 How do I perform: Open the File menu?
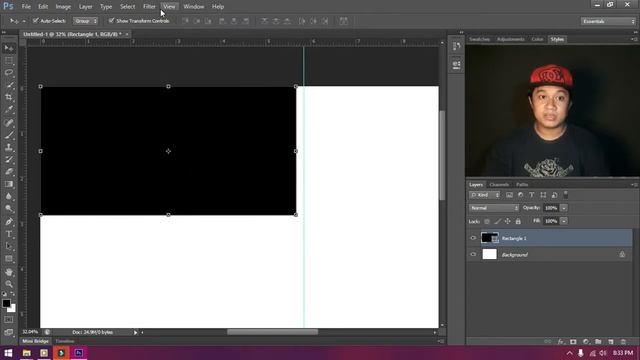[x=26, y=7]
